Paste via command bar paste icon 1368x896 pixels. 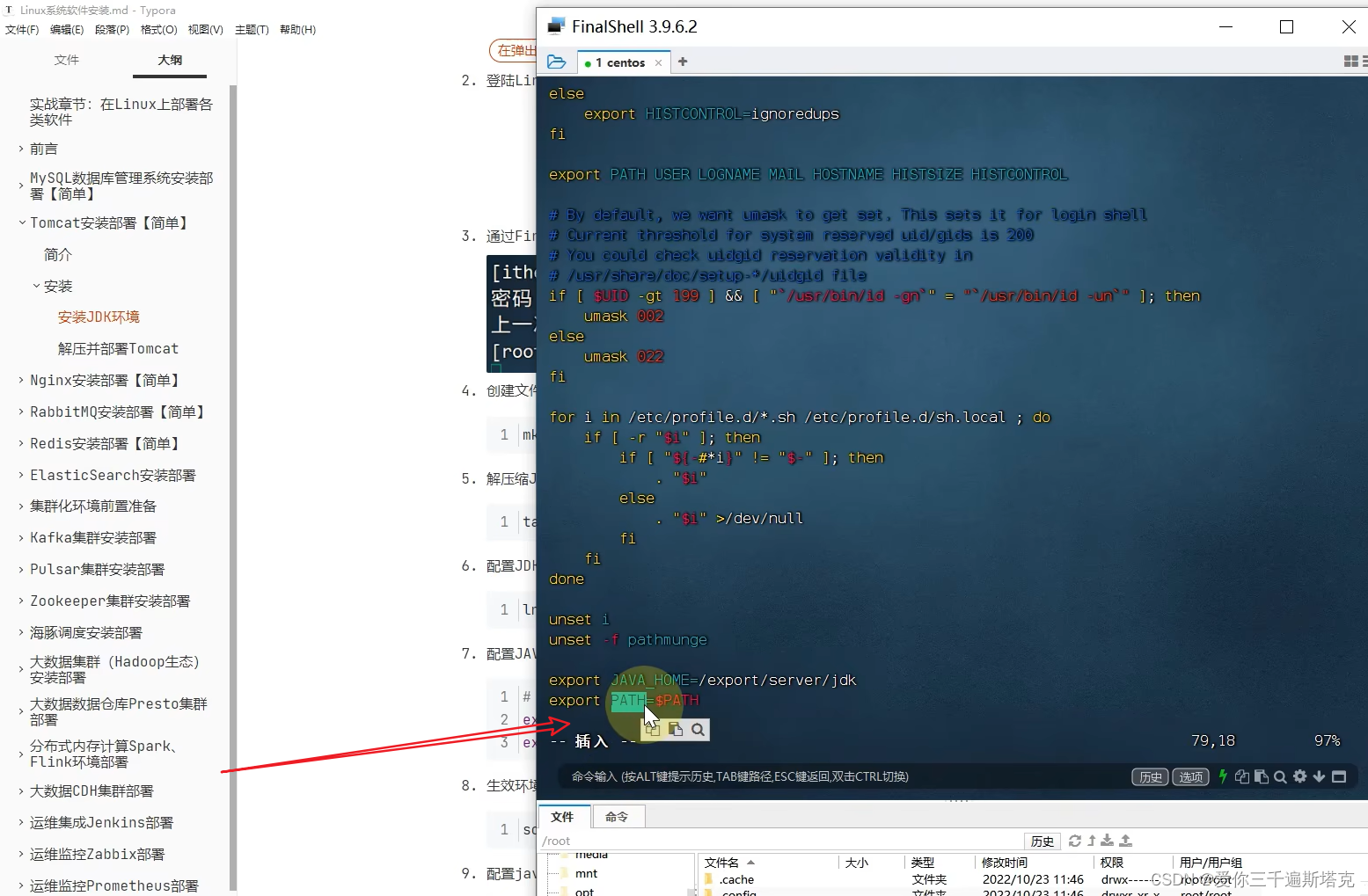[1262, 776]
